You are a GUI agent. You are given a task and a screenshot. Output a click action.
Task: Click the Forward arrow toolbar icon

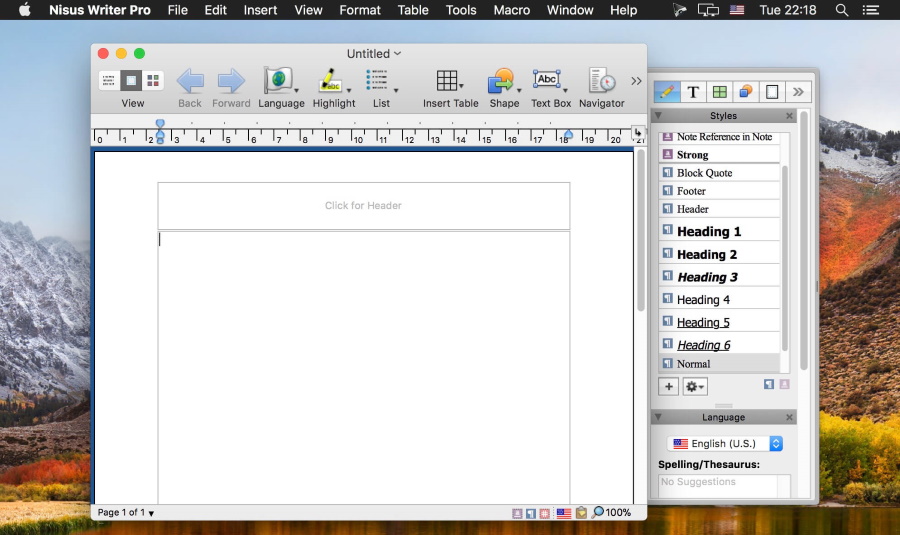click(x=231, y=81)
